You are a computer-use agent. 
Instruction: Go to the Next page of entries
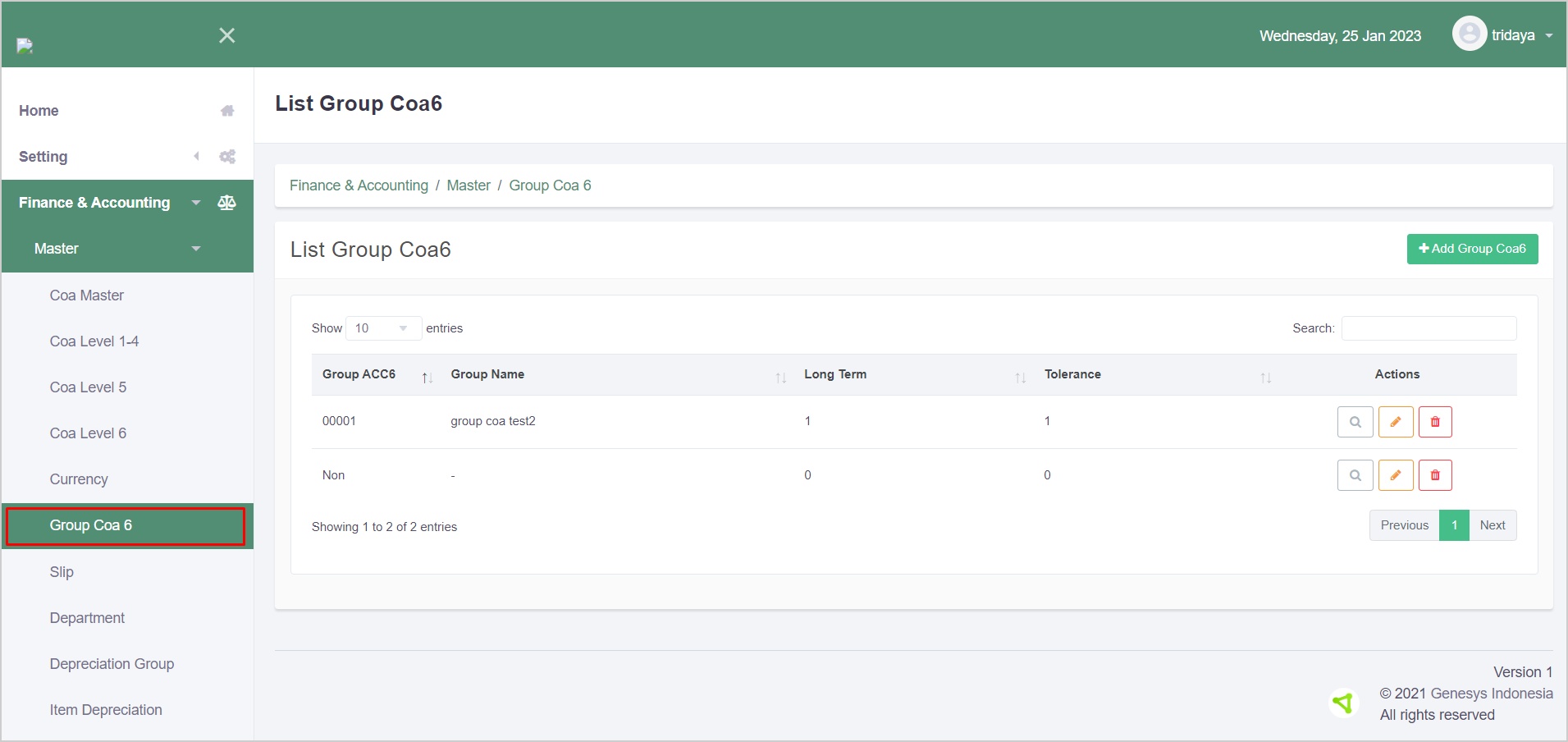click(x=1492, y=525)
